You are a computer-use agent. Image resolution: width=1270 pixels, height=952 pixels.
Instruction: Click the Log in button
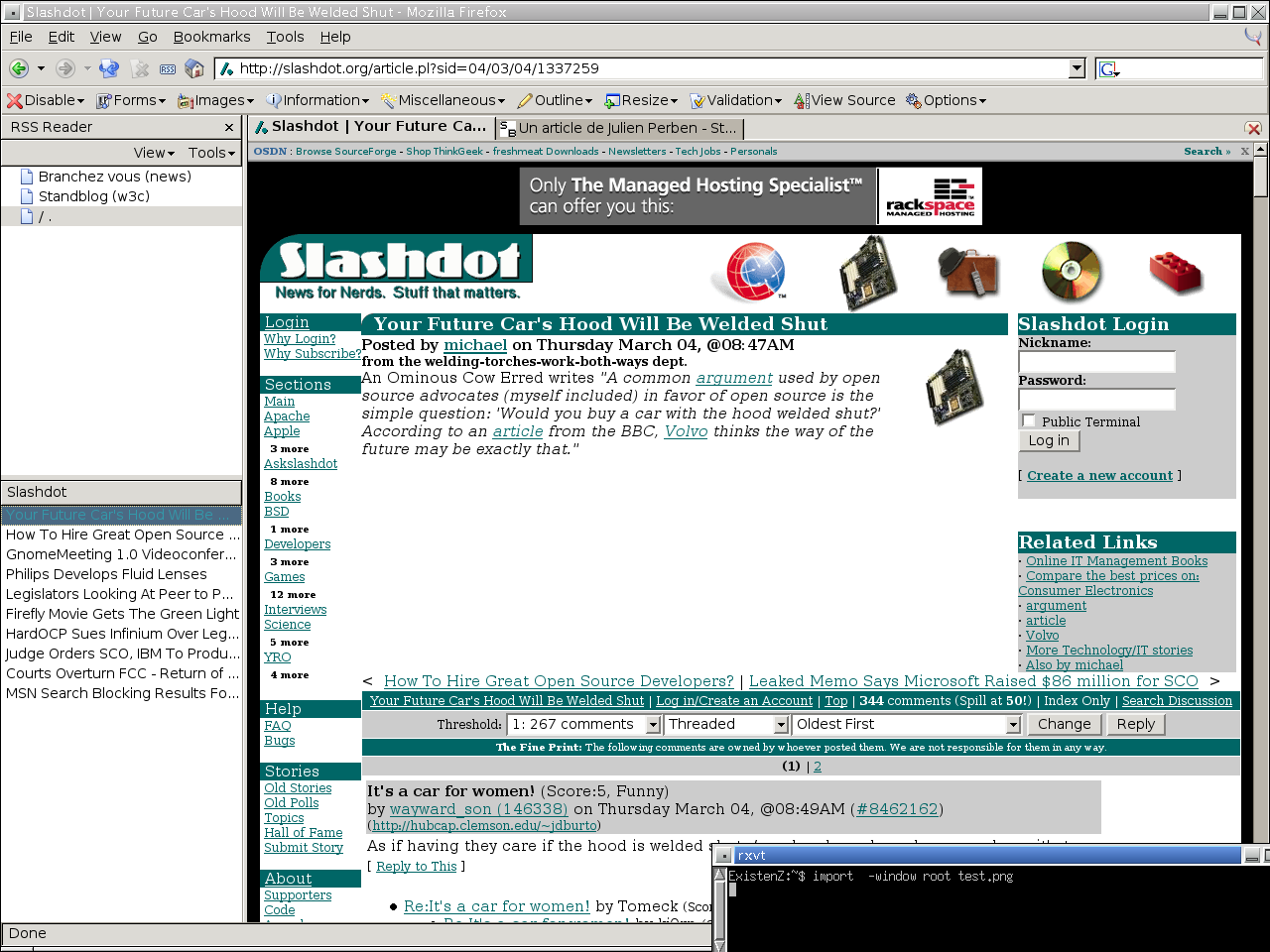(x=1049, y=440)
